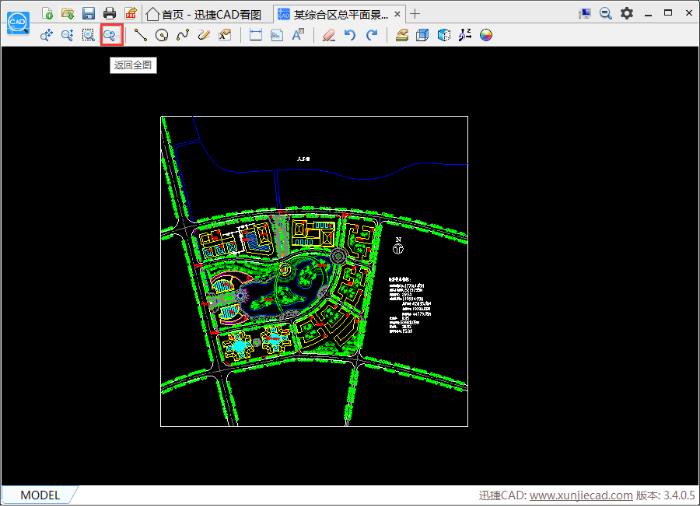Close the 某综合区总平面 drawing tab
This screenshot has height=506, width=700.
pyautogui.click(x=397, y=14)
